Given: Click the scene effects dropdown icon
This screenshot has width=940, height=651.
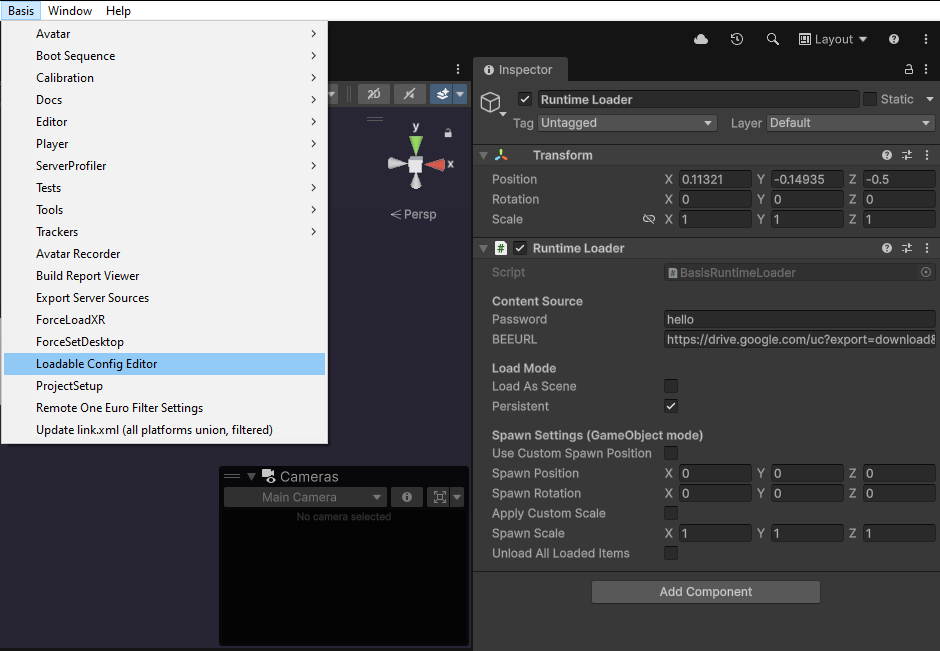Looking at the screenshot, I should pyautogui.click(x=462, y=93).
